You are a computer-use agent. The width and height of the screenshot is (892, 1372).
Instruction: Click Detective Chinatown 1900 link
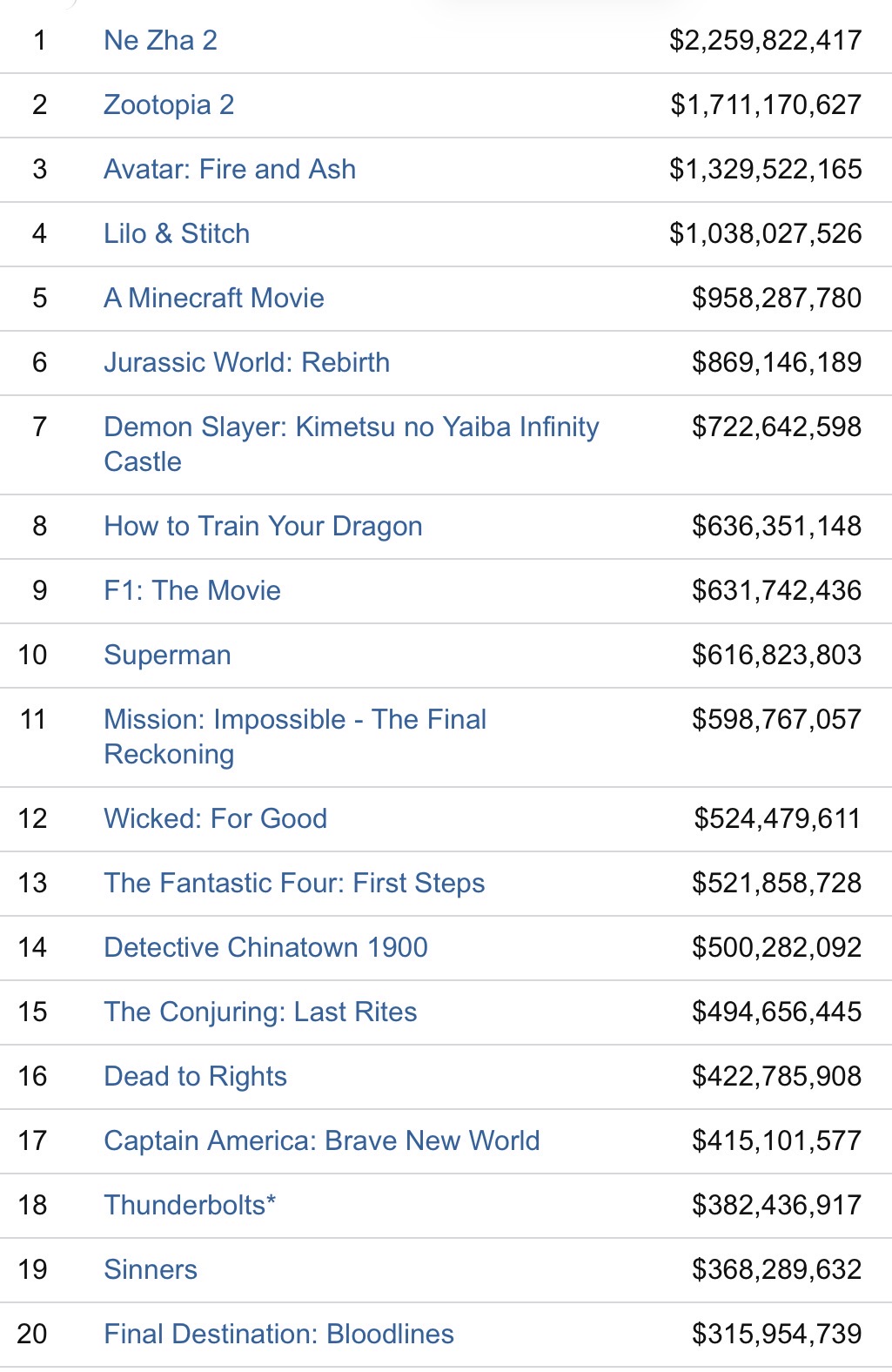[x=265, y=947]
